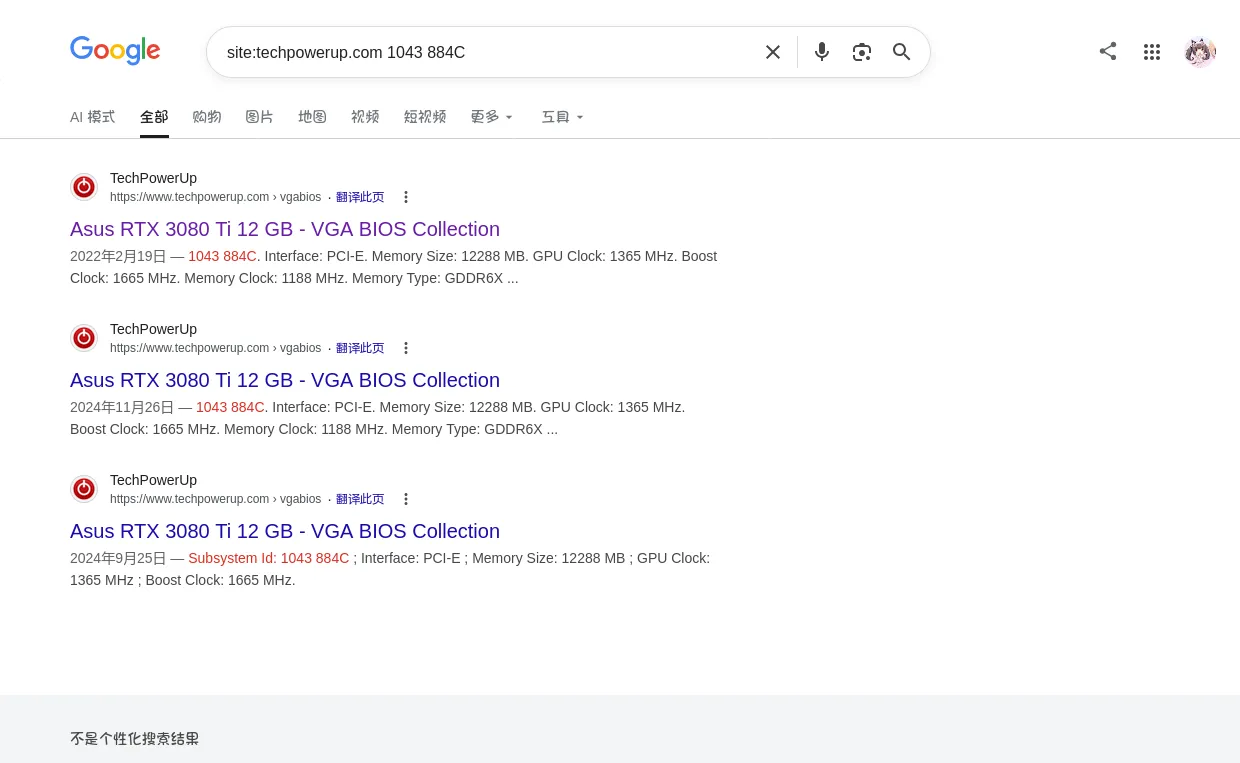Click URL text of 2024年9月25日 result
Screen dimensions: 1240x763
[215, 499]
